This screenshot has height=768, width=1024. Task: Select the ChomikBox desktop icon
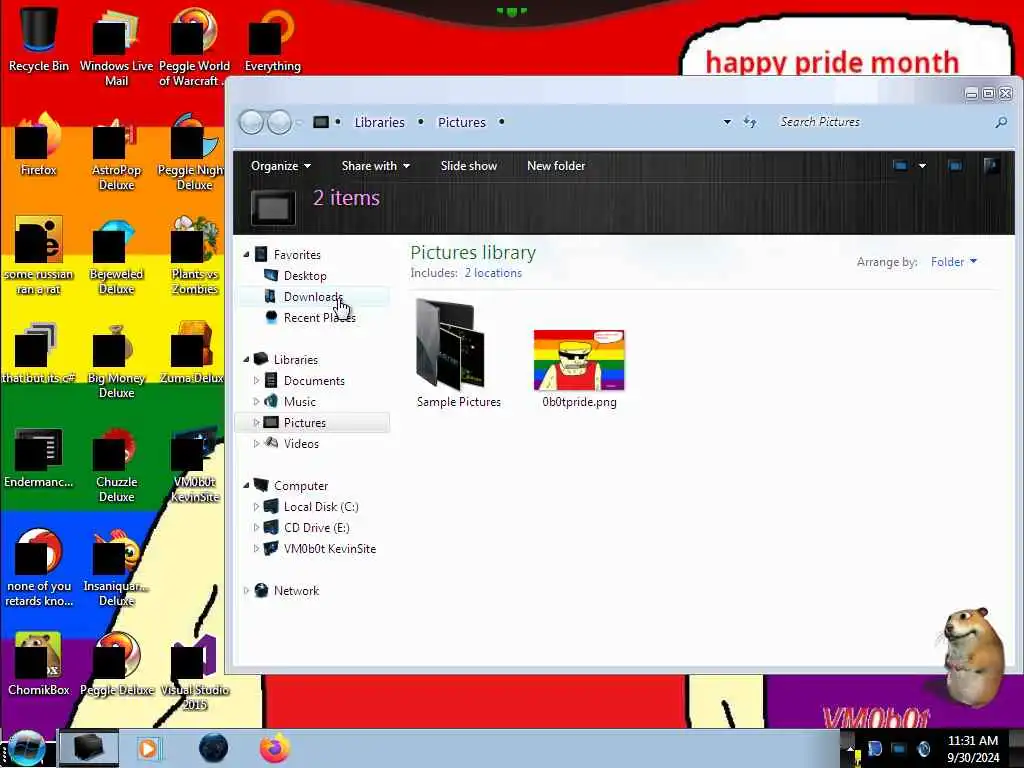point(39,664)
